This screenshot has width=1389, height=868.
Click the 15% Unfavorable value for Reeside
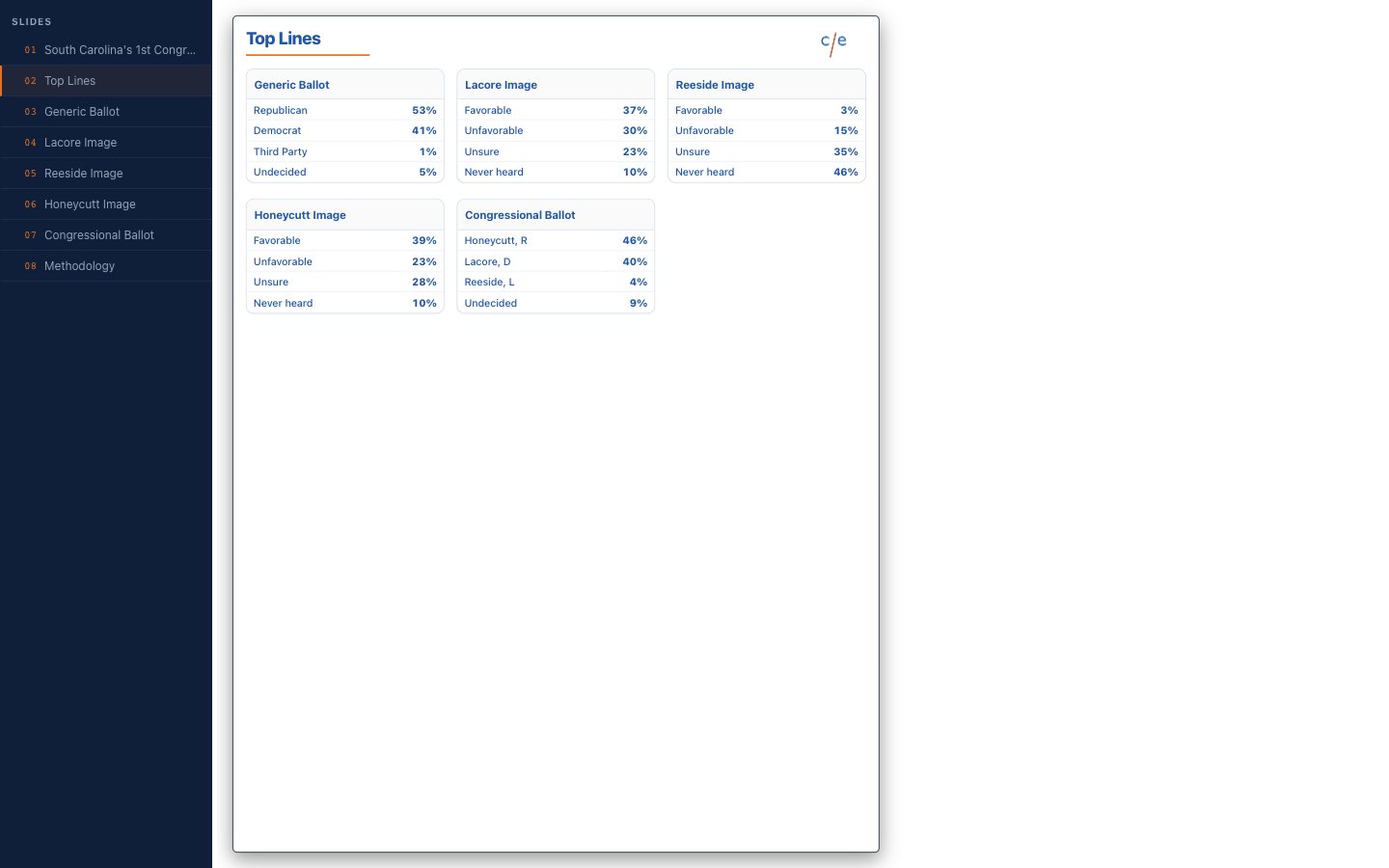[x=846, y=130]
